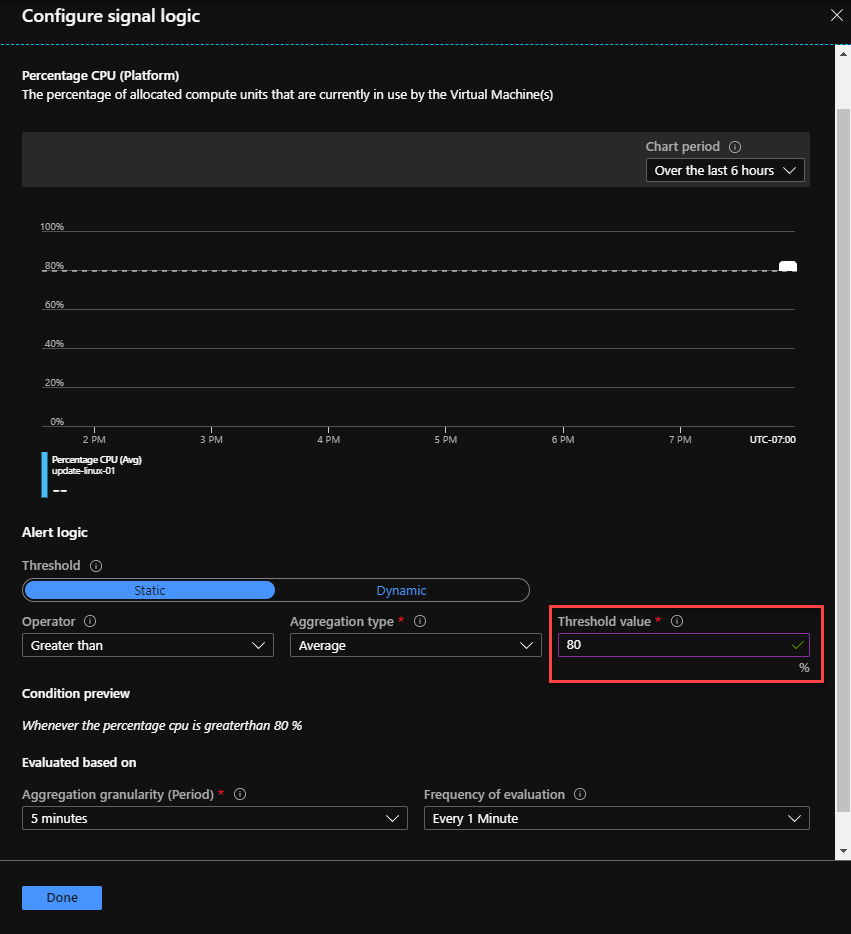The height and width of the screenshot is (934, 851).
Task: Open the Aggregation type dropdown
Action: tap(415, 646)
